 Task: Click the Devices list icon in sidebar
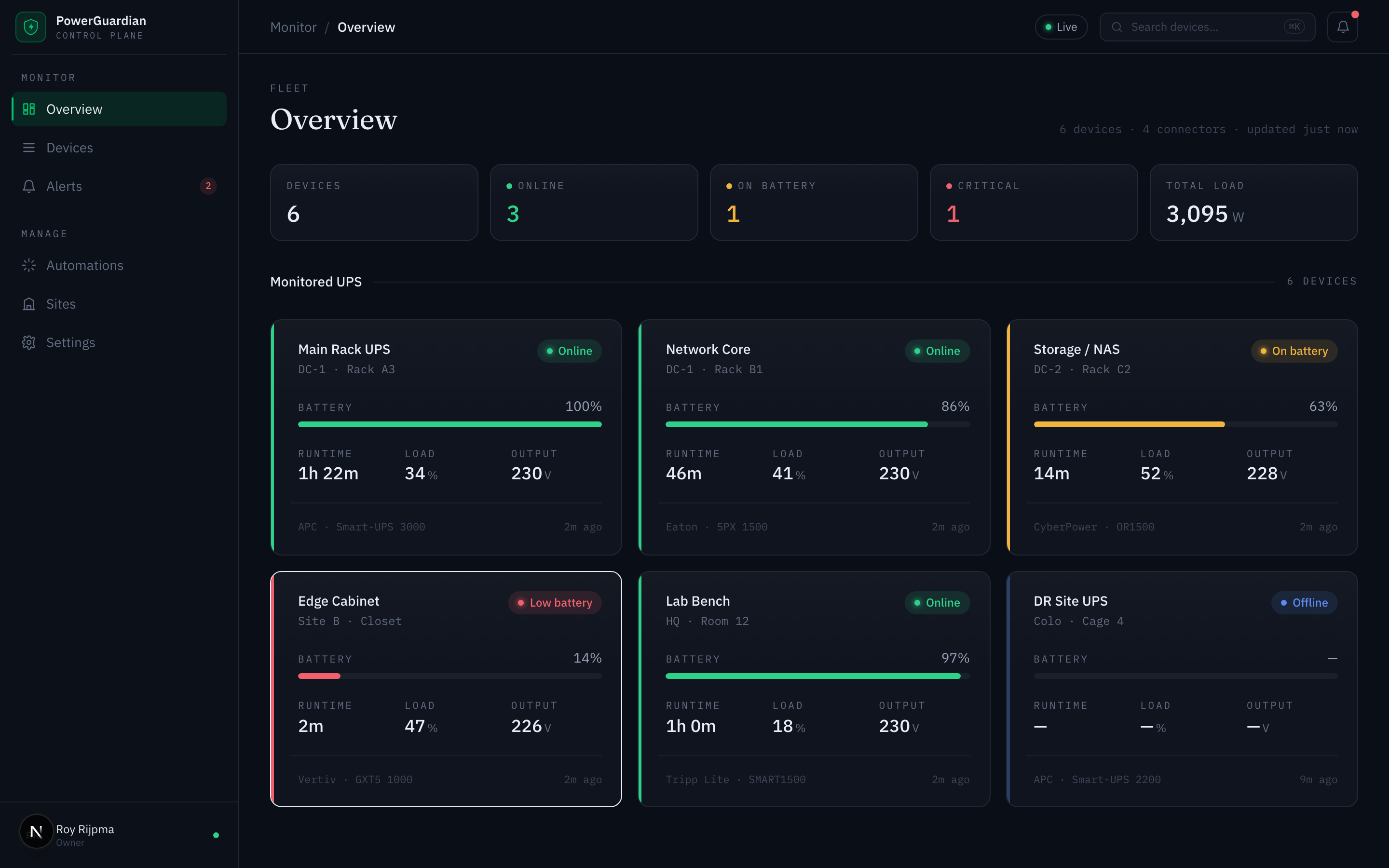(x=29, y=148)
